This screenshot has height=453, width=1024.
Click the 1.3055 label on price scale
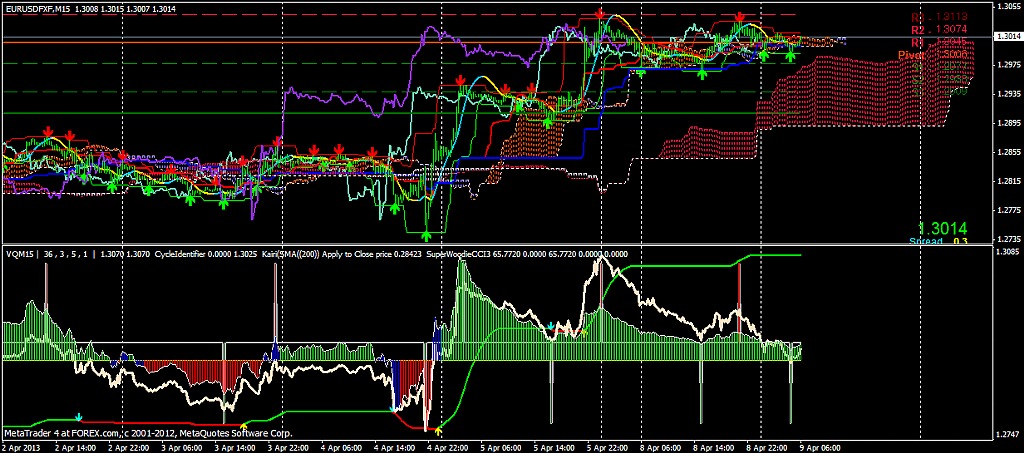point(1007,6)
